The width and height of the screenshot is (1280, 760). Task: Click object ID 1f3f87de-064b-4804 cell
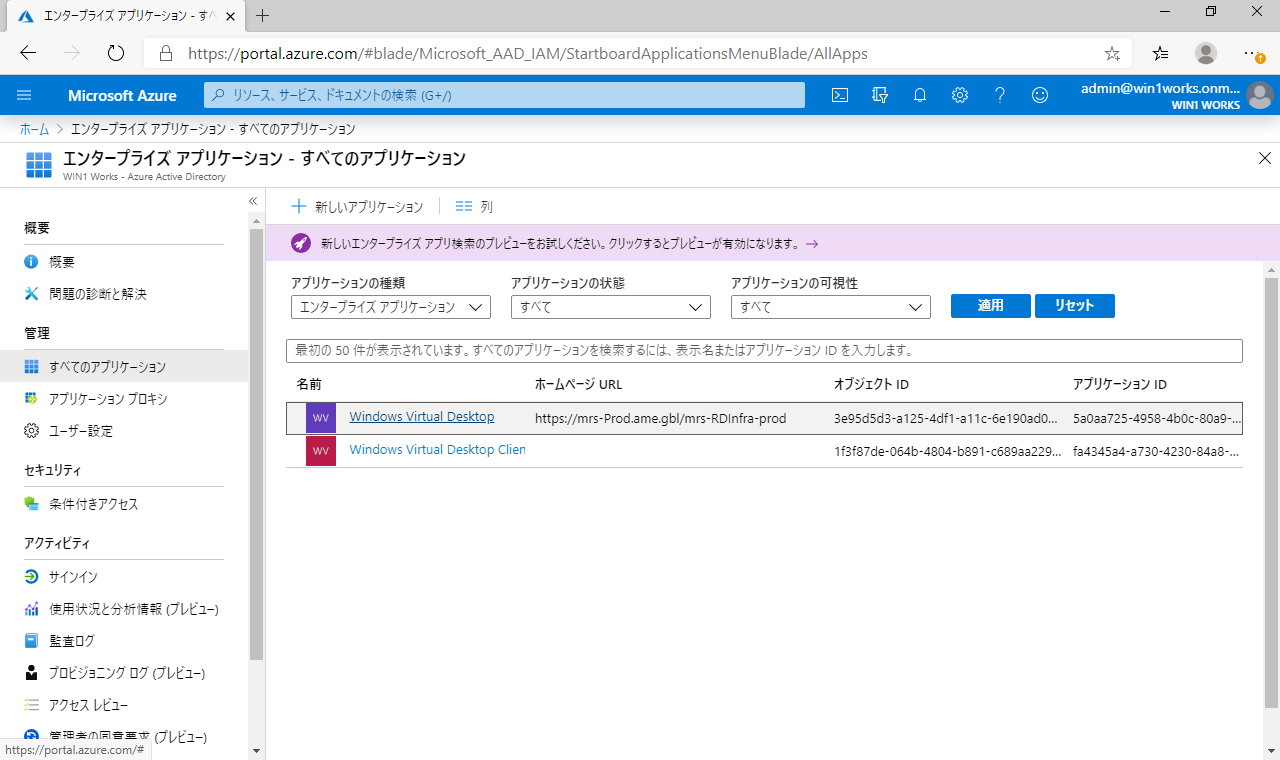point(948,451)
